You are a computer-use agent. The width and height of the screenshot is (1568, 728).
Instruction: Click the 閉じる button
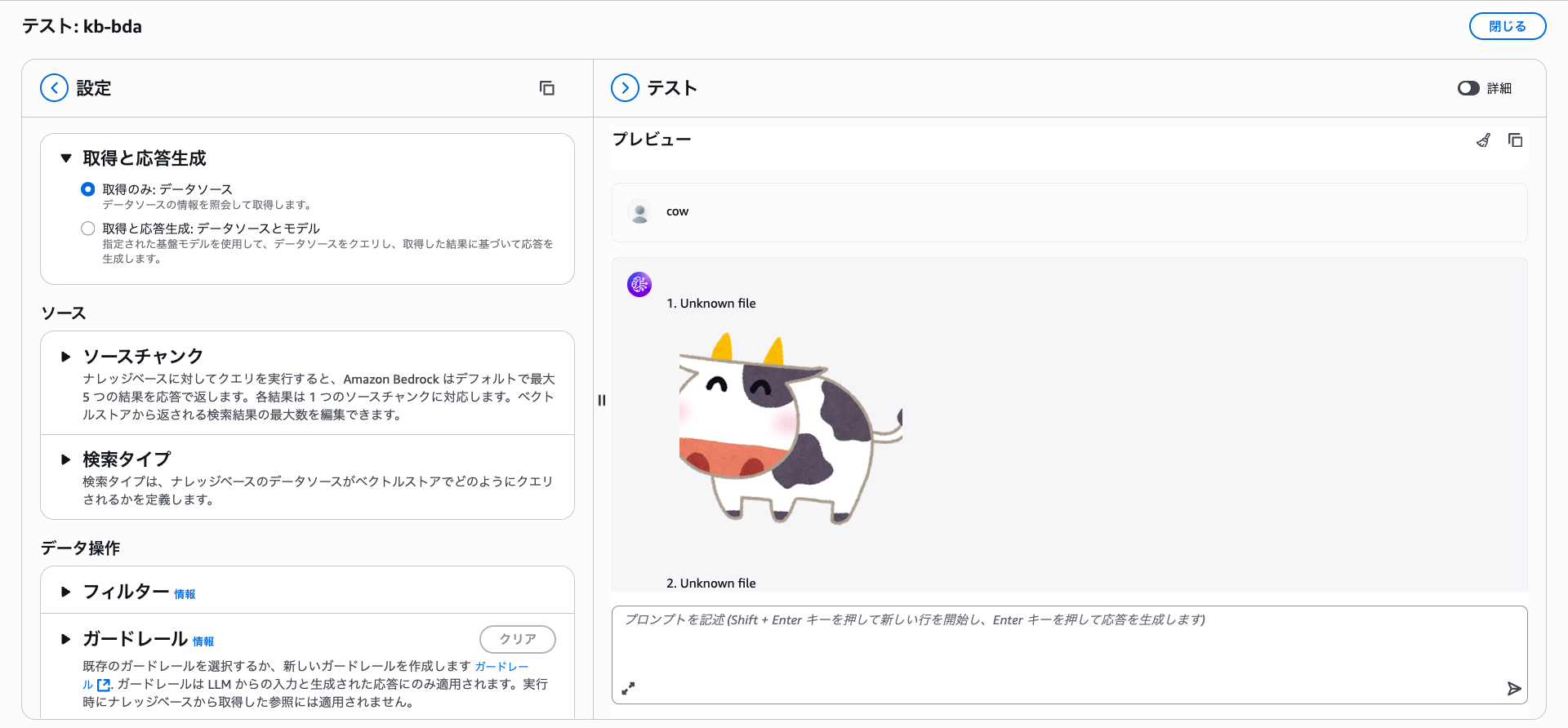click(x=1507, y=26)
